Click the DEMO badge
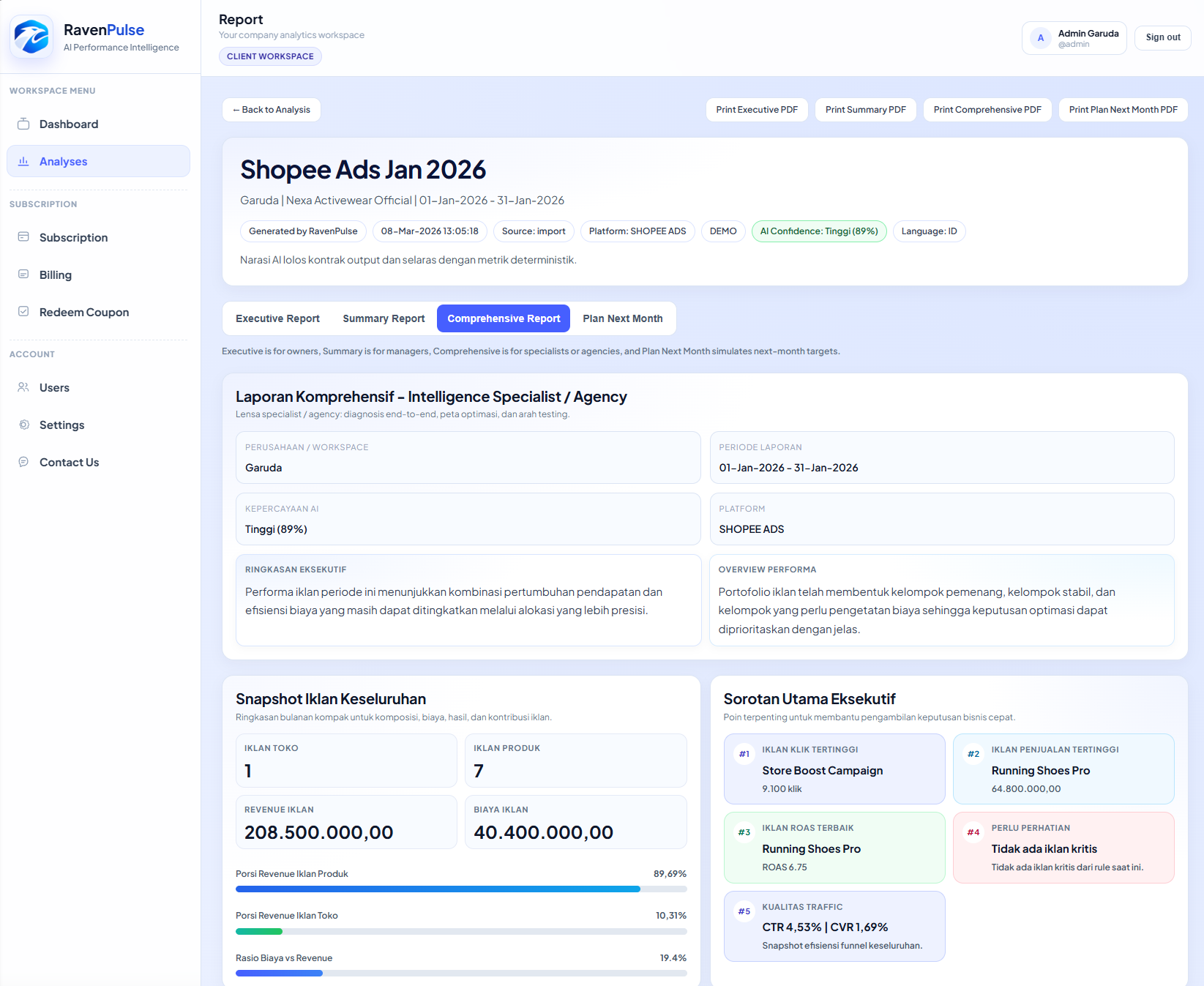The height and width of the screenshot is (986, 1204). point(722,231)
